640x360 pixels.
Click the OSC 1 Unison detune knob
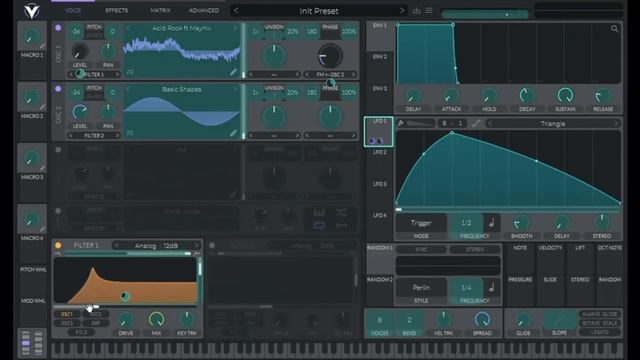click(274, 56)
